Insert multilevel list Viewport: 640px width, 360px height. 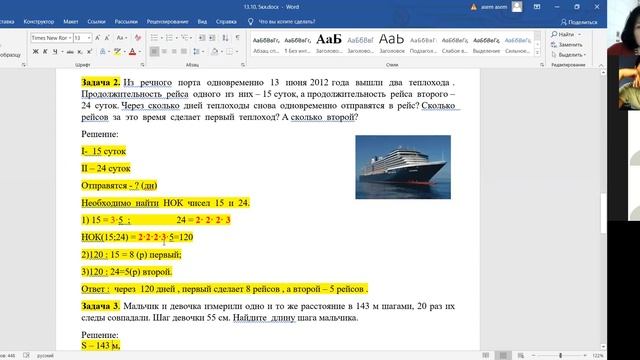(x=184, y=38)
